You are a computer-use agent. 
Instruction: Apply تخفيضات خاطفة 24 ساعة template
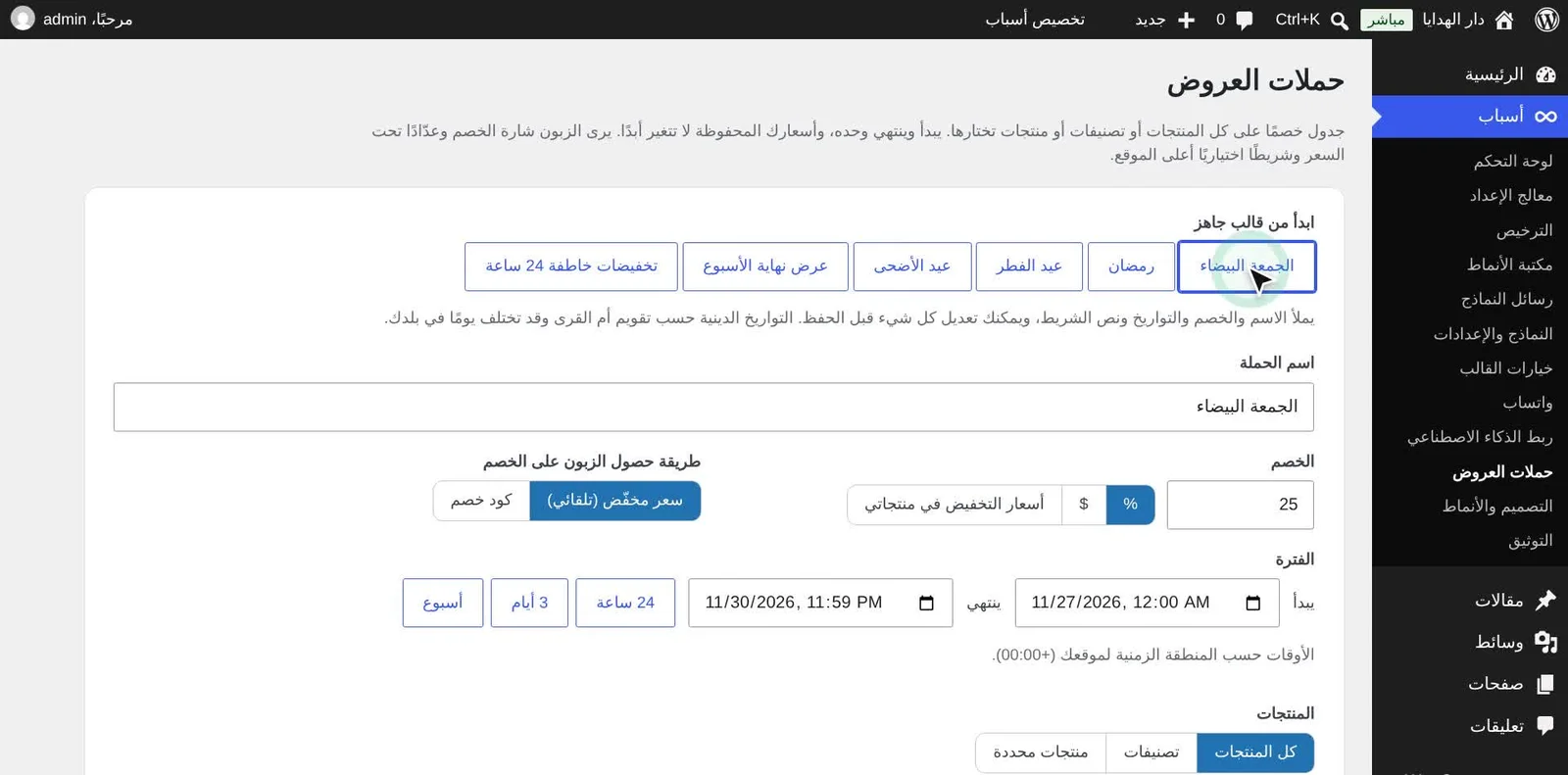(571, 266)
